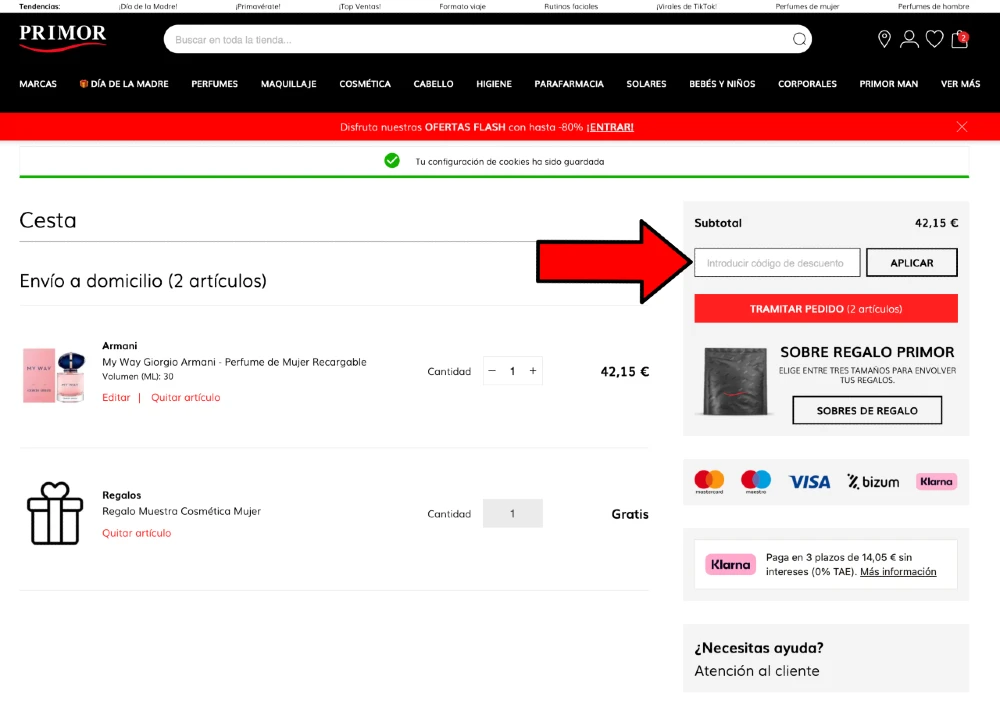
Task: Click Quitar artículo for Armani perfume
Action: (x=186, y=397)
